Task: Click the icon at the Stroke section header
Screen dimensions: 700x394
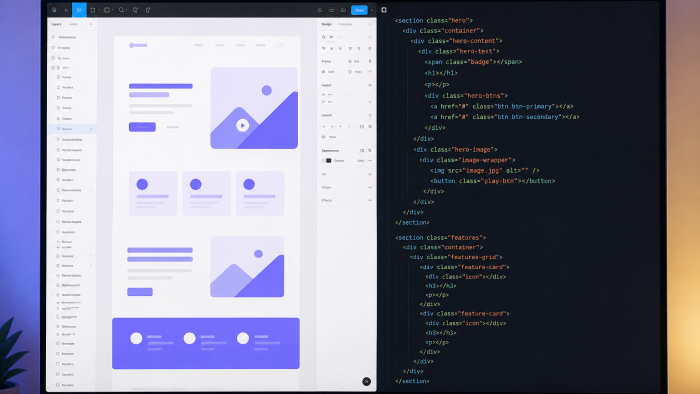Action: click(370, 187)
